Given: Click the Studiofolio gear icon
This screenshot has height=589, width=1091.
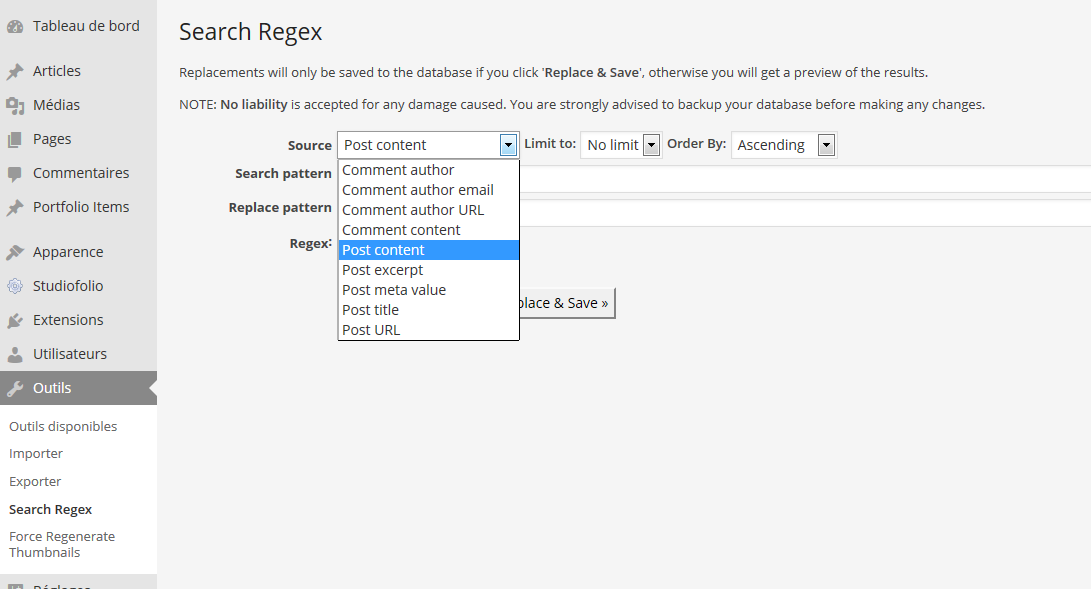Looking at the screenshot, I should (15, 286).
